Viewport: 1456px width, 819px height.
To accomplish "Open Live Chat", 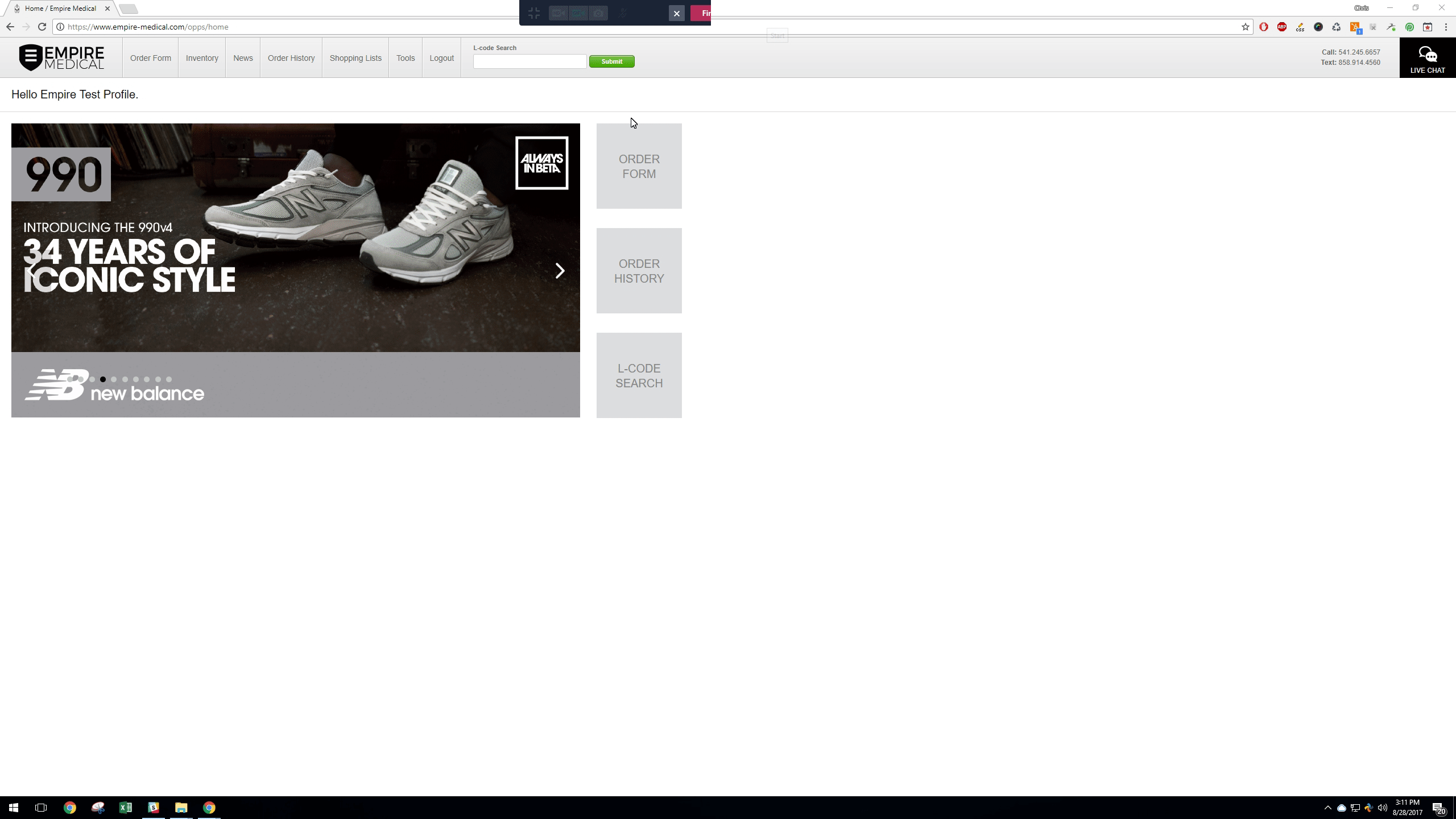I will point(1428,58).
